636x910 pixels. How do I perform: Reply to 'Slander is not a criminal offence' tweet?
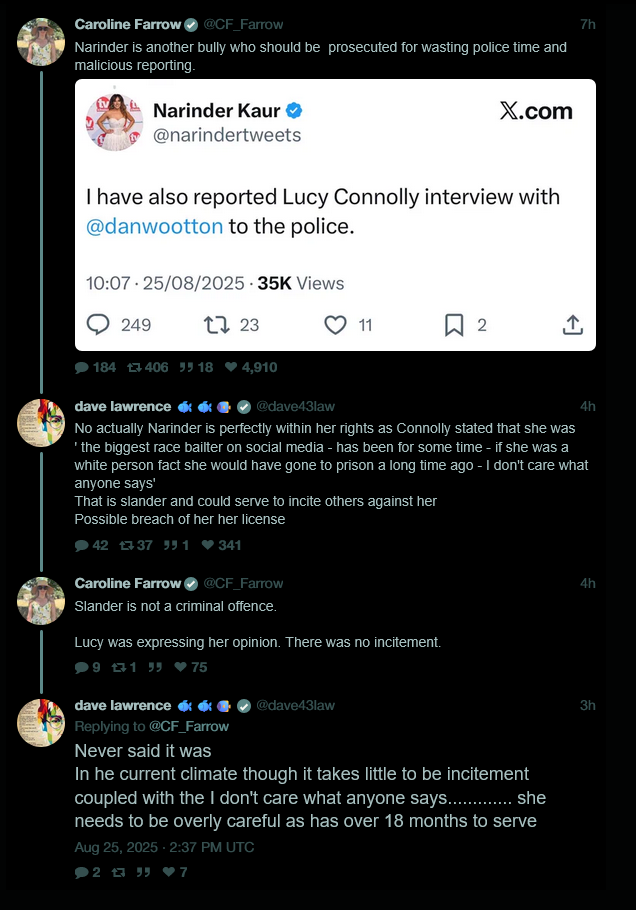point(88,667)
